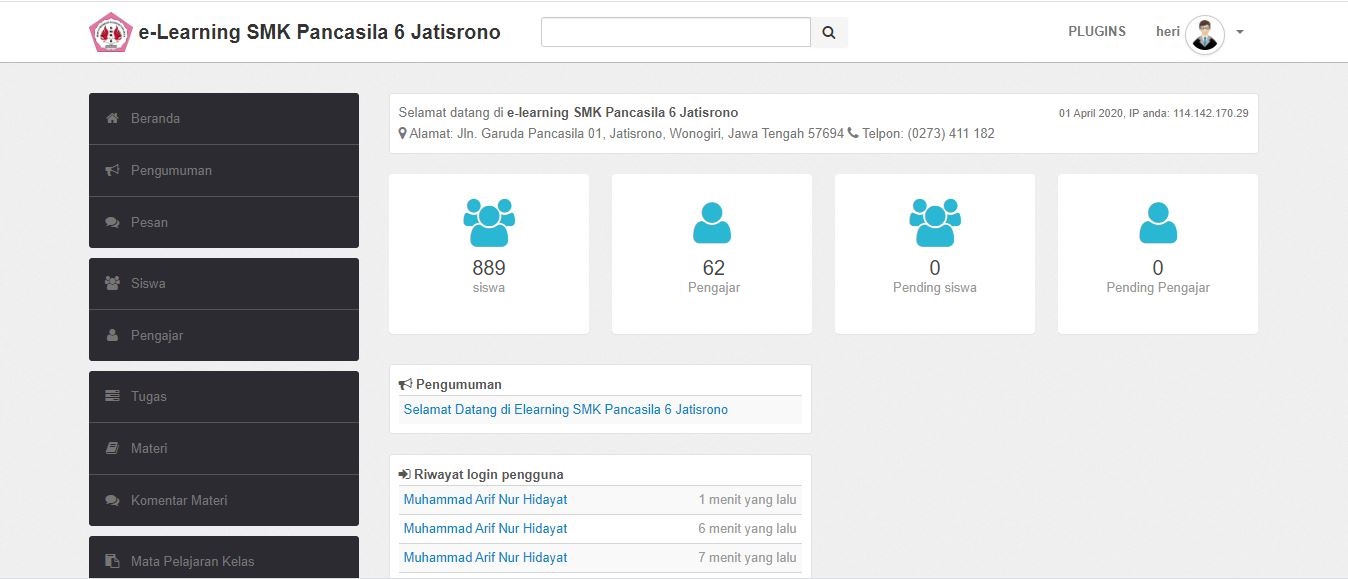Open the Selamat Datang announcement link
This screenshot has width=1348, height=579.
566,409
